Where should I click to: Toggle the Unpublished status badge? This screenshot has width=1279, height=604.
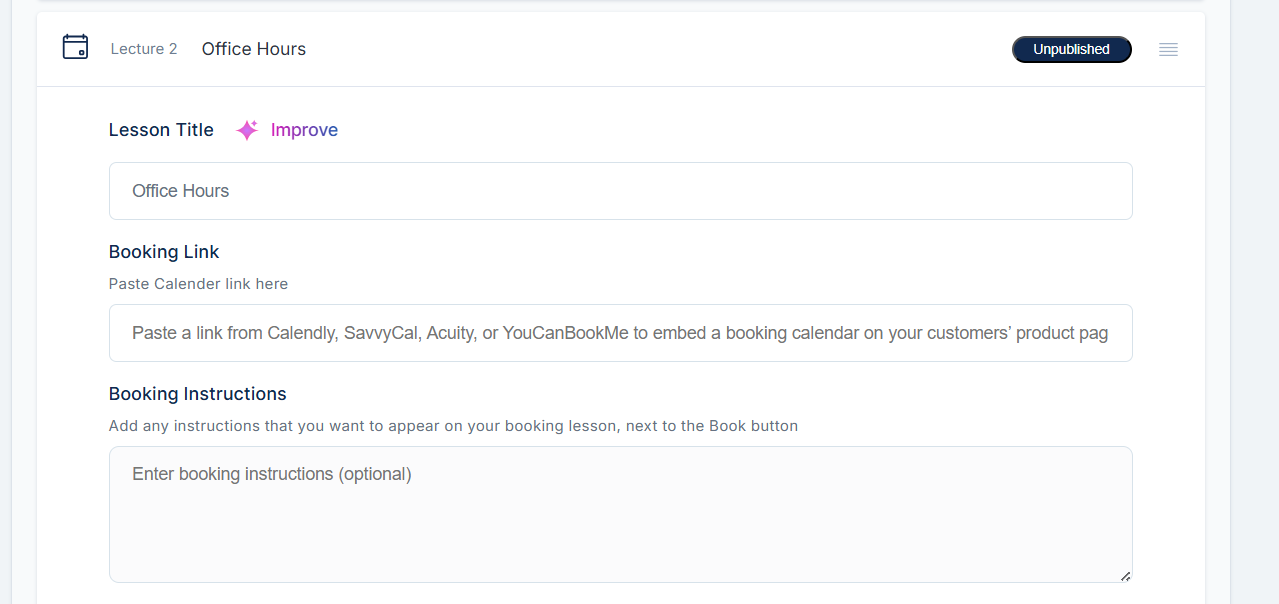coord(1071,49)
